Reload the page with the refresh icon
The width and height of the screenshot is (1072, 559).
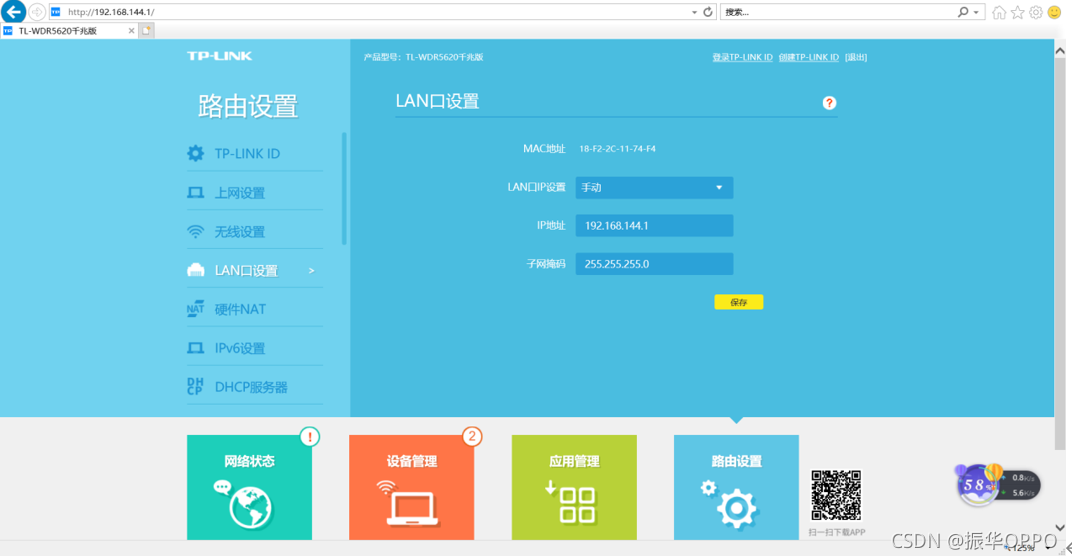tap(708, 12)
